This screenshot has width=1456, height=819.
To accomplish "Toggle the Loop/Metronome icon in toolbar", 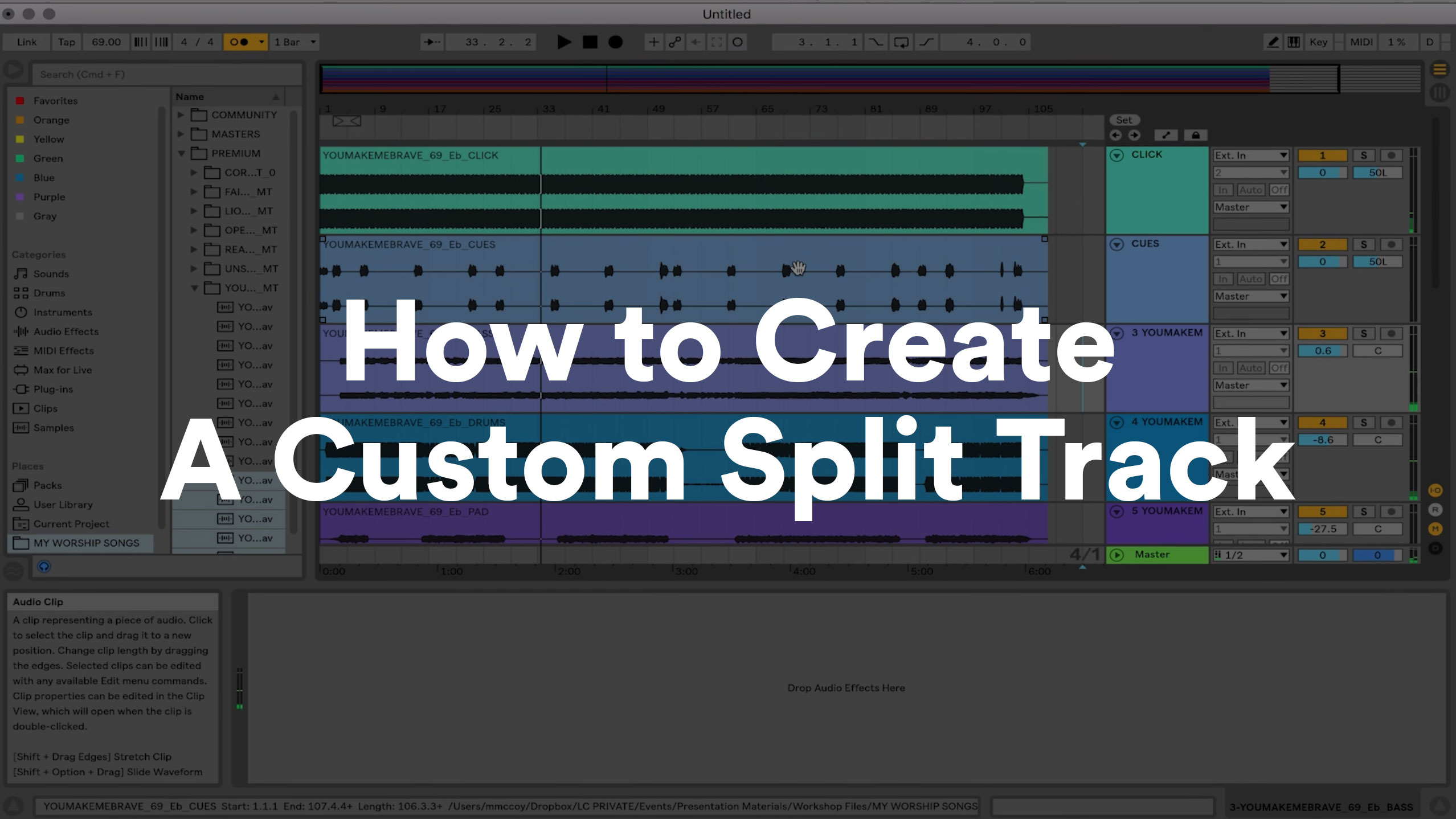I will [738, 42].
